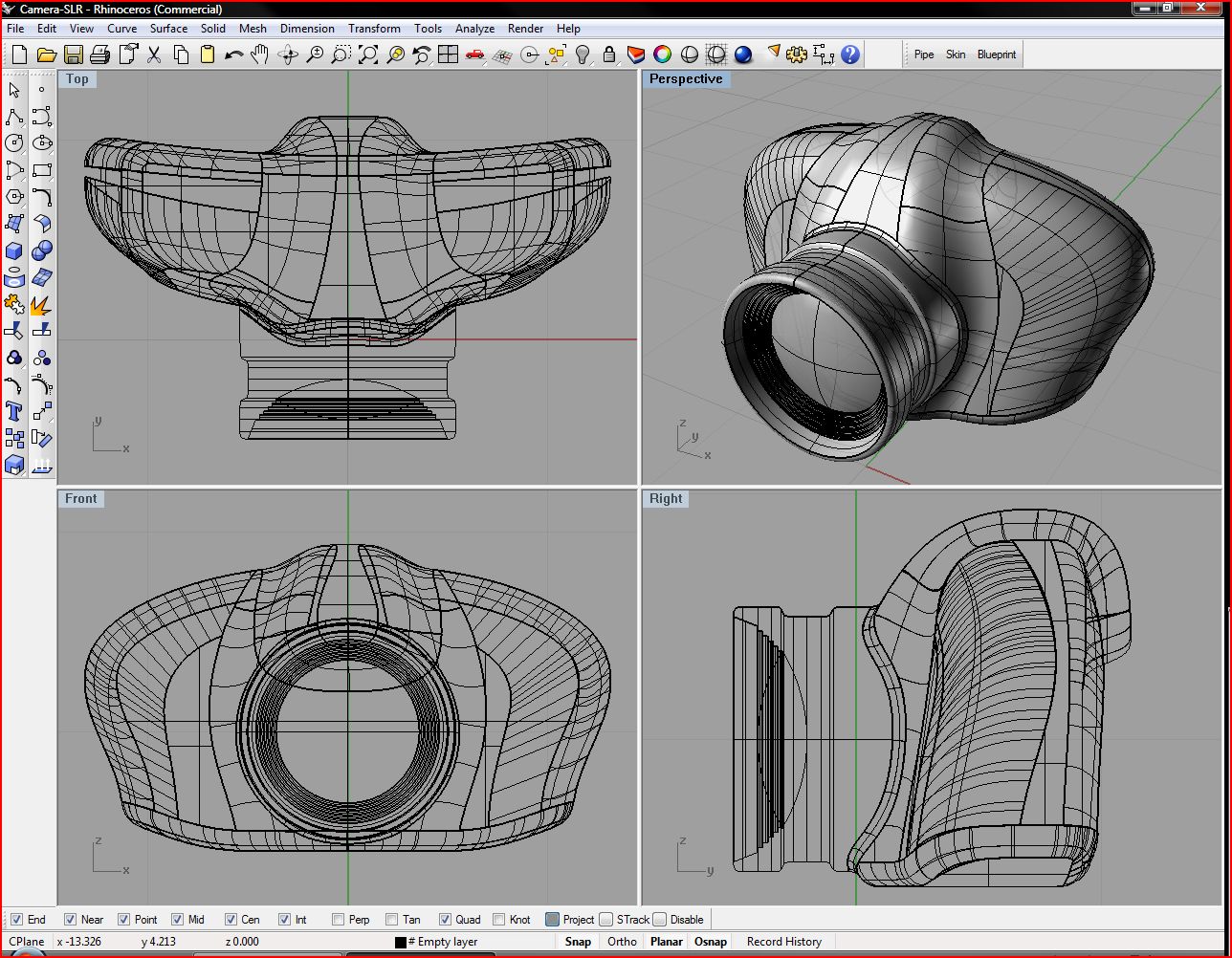The image size is (1232, 958).
Task: Select the Text tool in the sidebar
Action: click(x=14, y=411)
